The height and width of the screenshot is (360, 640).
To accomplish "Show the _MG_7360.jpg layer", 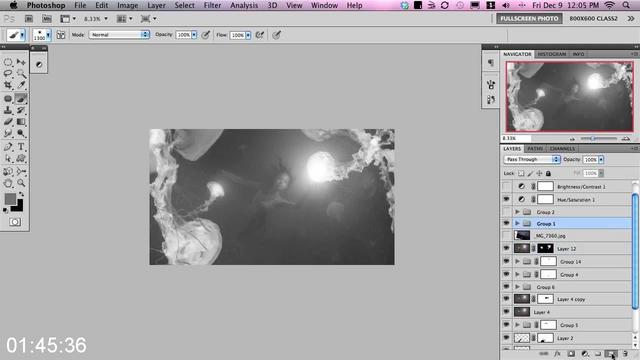I will (x=507, y=236).
